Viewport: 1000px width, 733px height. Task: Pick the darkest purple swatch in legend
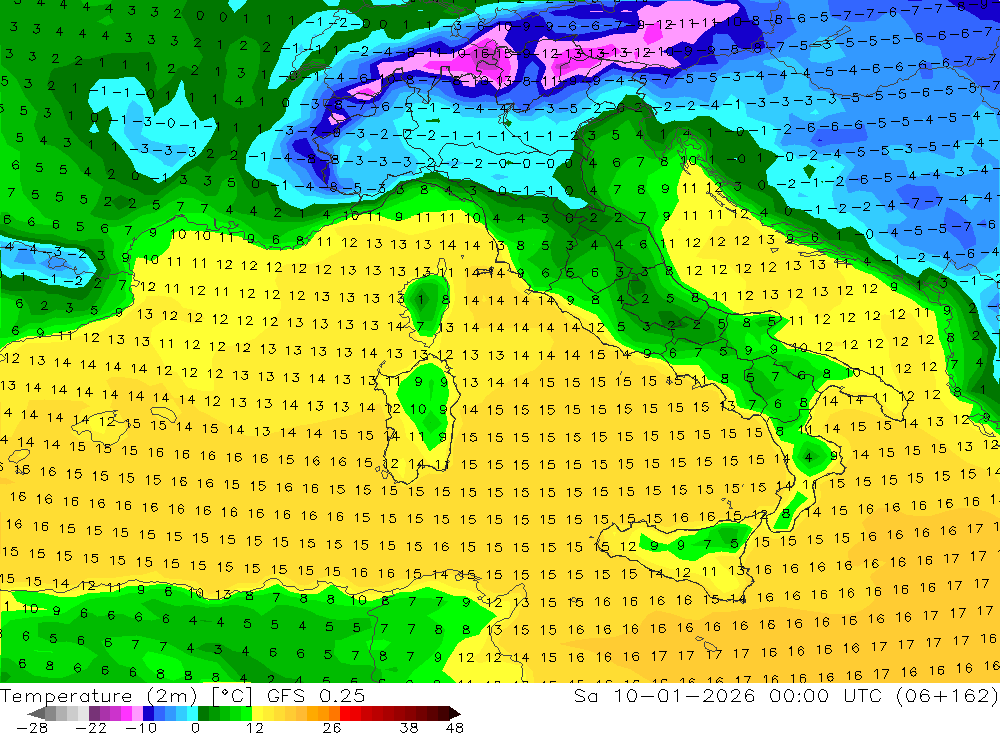pyautogui.click(x=94, y=713)
